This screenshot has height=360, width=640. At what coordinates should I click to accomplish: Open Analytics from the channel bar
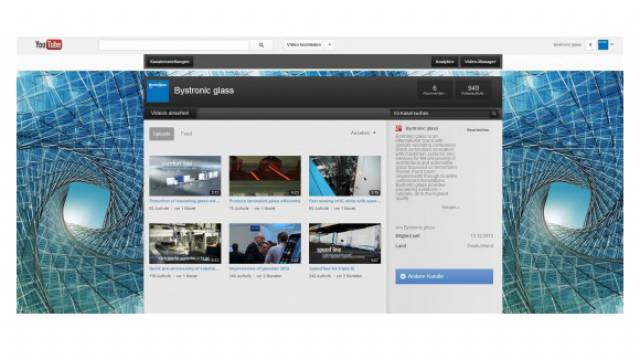click(445, 62)
